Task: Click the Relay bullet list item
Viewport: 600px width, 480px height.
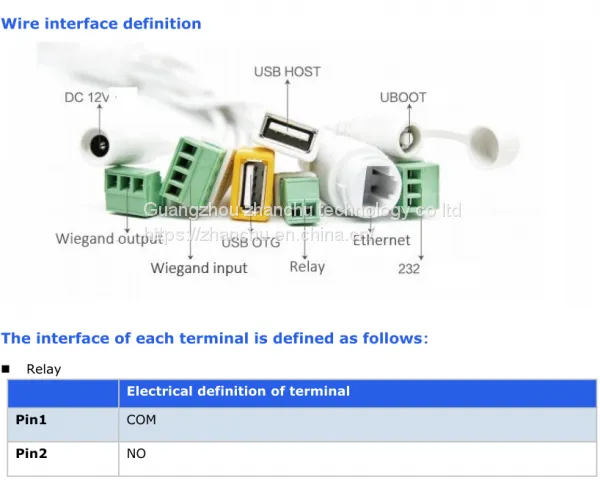Action: click(44, 369)
